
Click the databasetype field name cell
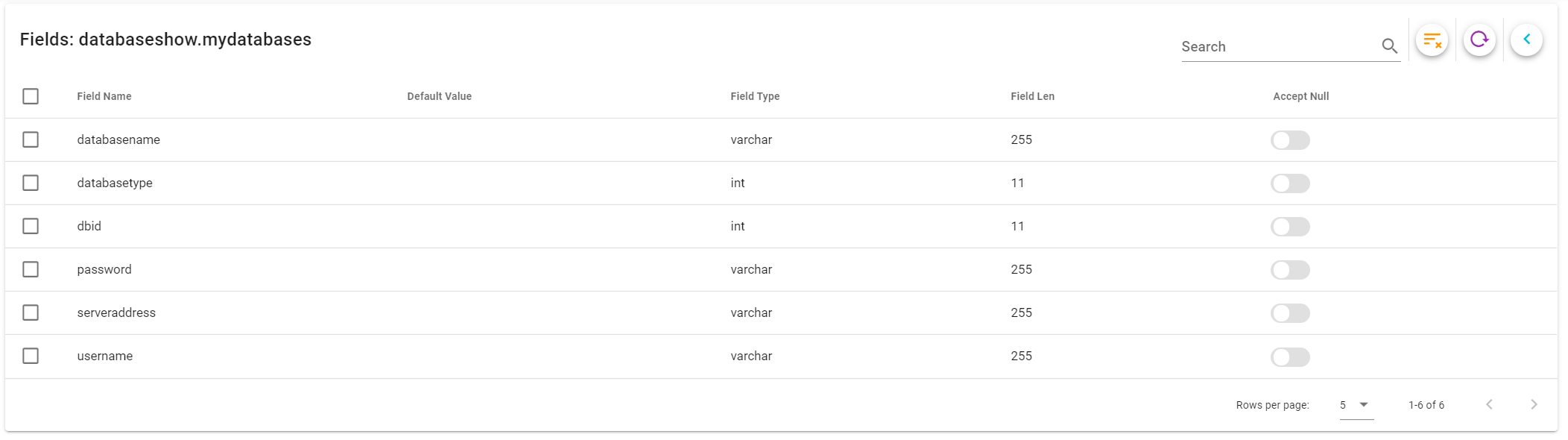click(x=115, y=183)
